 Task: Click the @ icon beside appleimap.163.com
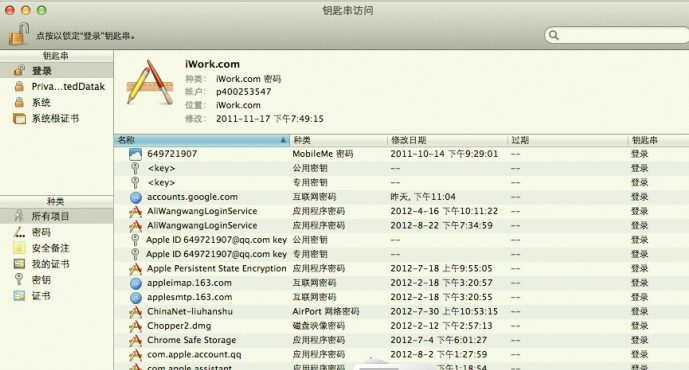click(136, 283)
